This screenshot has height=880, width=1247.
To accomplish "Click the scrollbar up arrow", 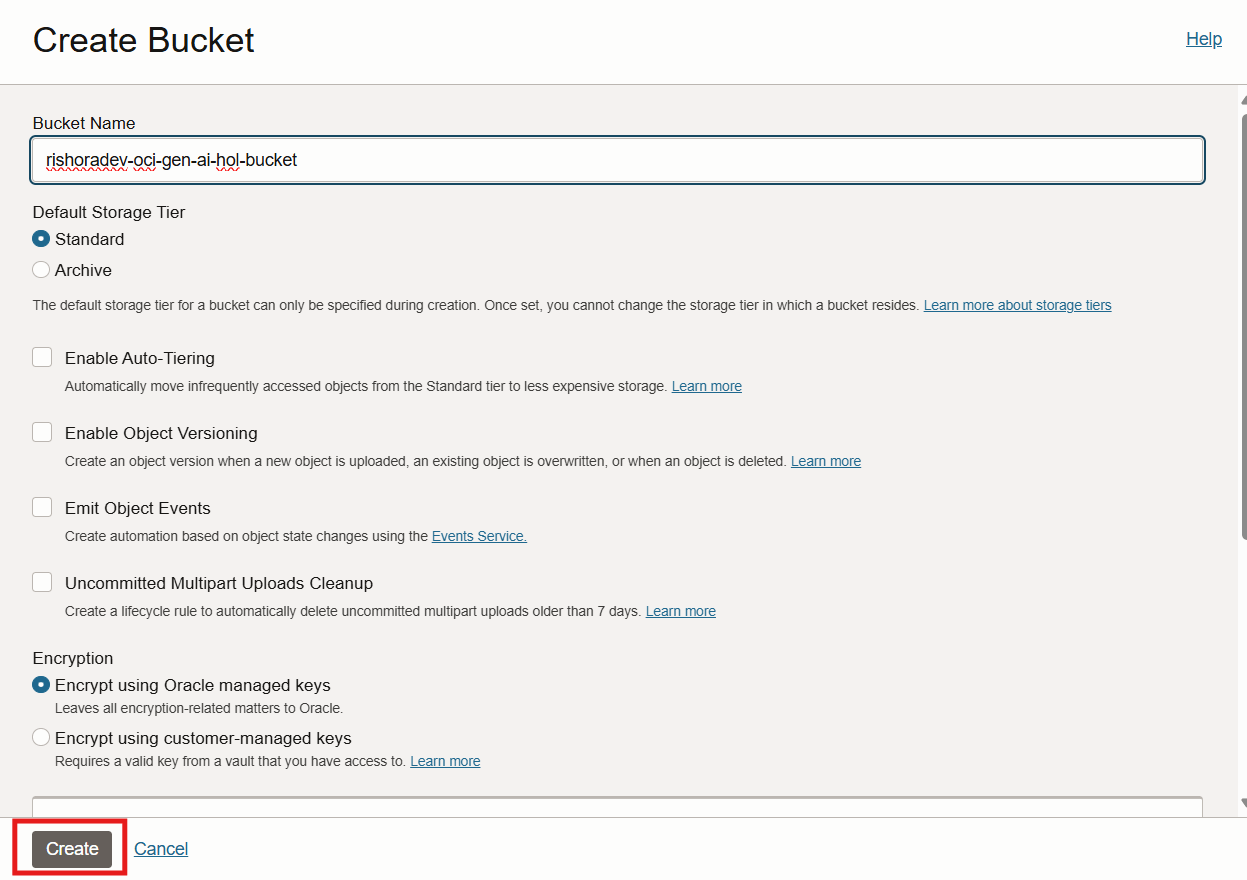I will [x=1242, y=99].
